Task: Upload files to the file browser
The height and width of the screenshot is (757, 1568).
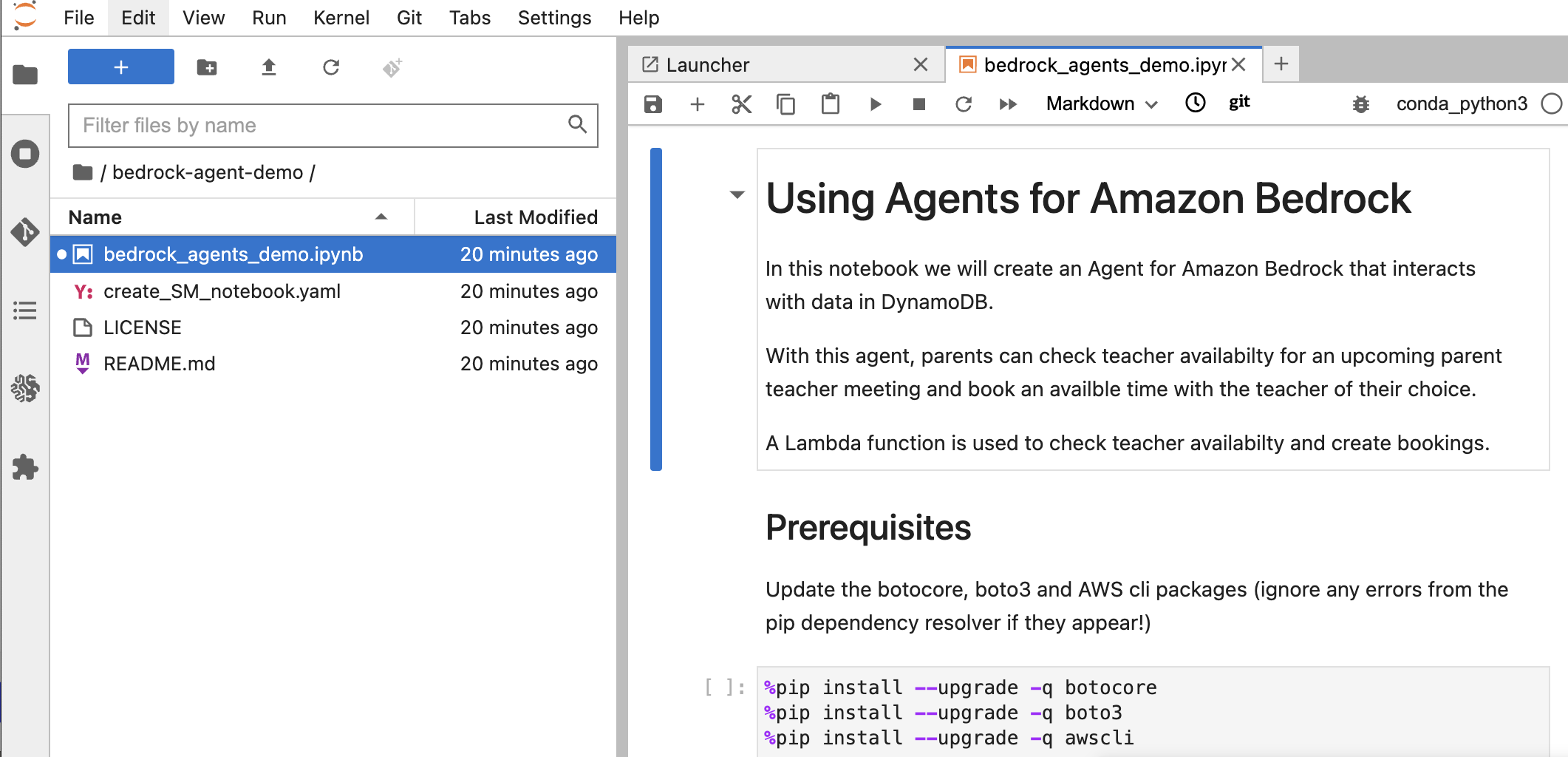Action: click(x=269, y=67)
